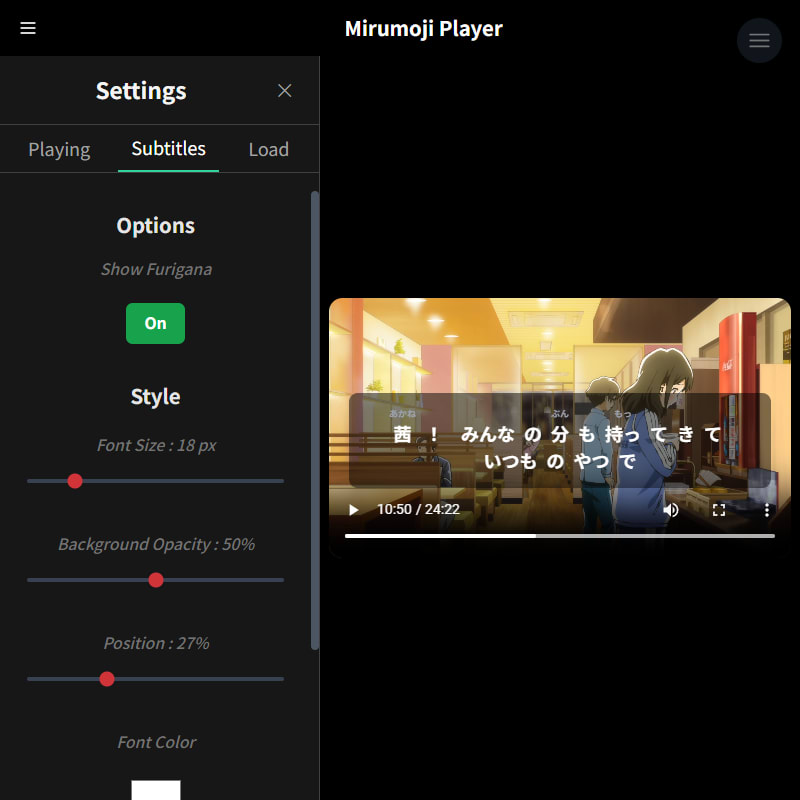800x800 pixels.
Task: Click the Background Opacity slider handle
Action: [x=156, y=580]
